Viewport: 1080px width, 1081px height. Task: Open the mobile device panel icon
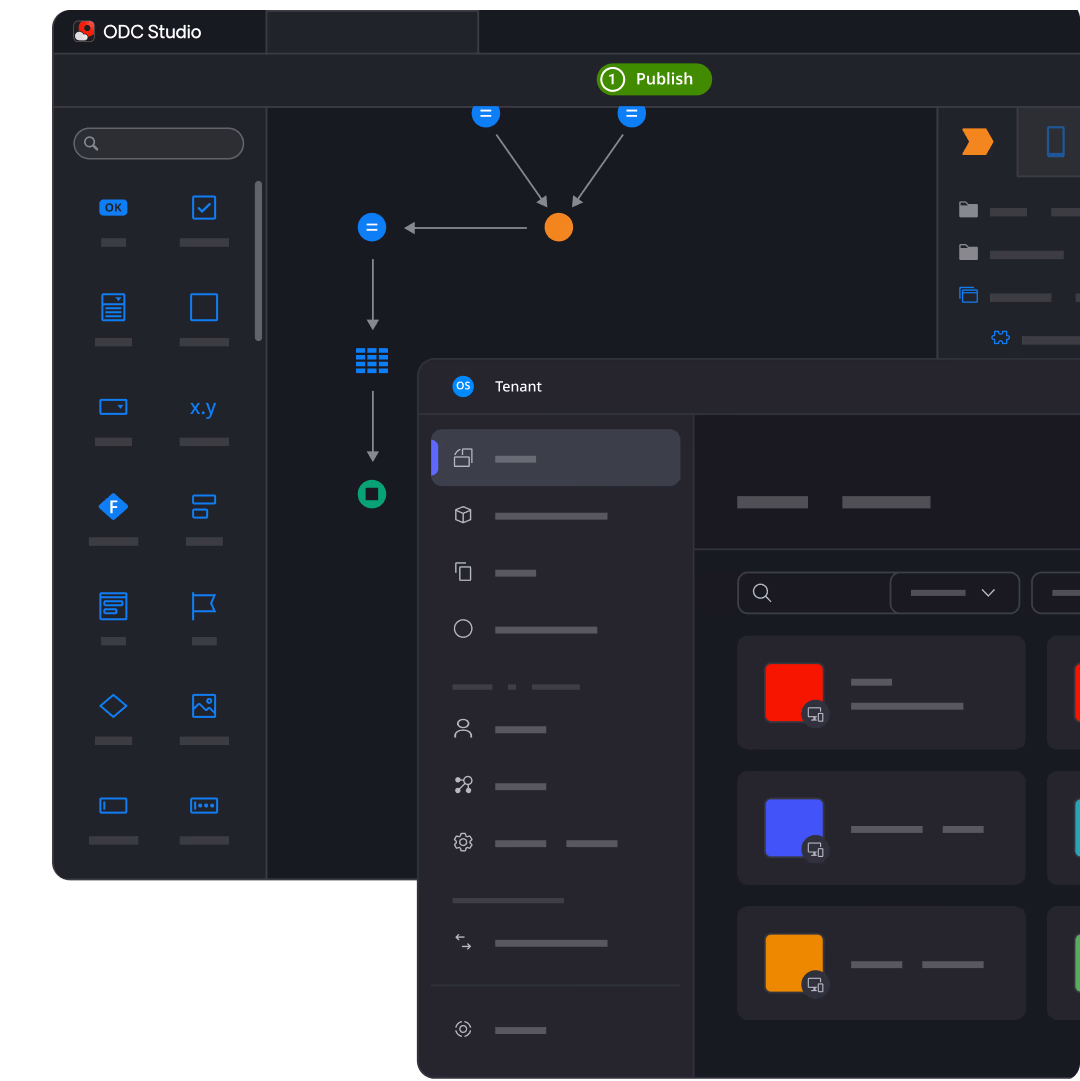[1055, 141]
